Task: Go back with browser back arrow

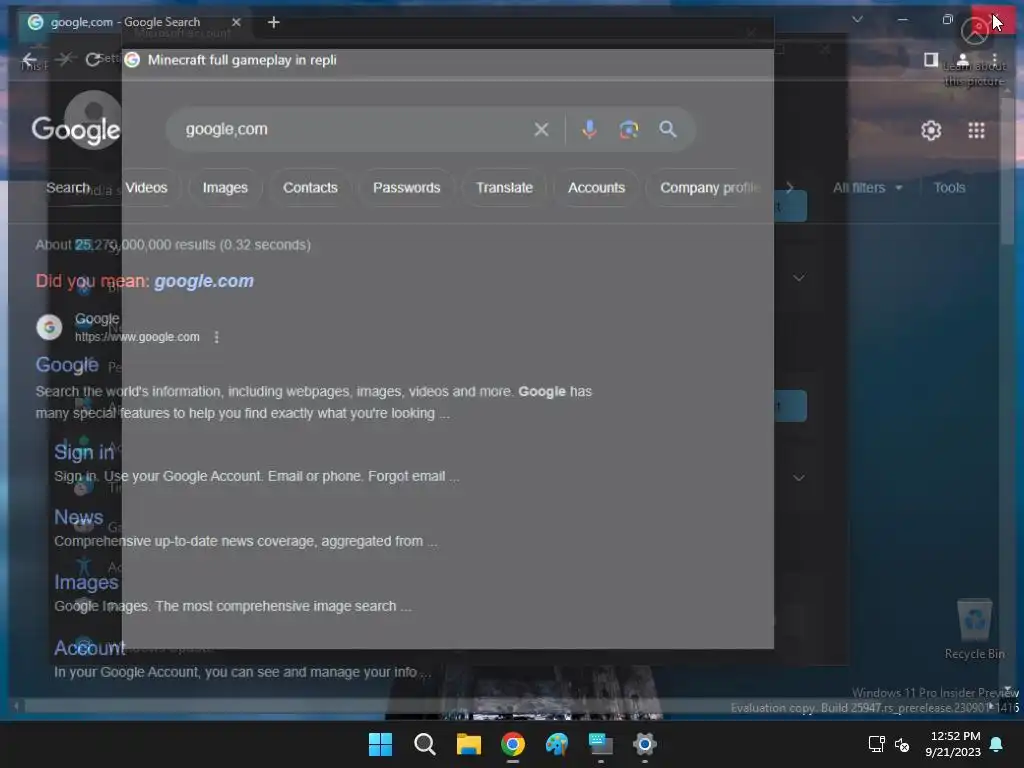Action: coord(29,59)
